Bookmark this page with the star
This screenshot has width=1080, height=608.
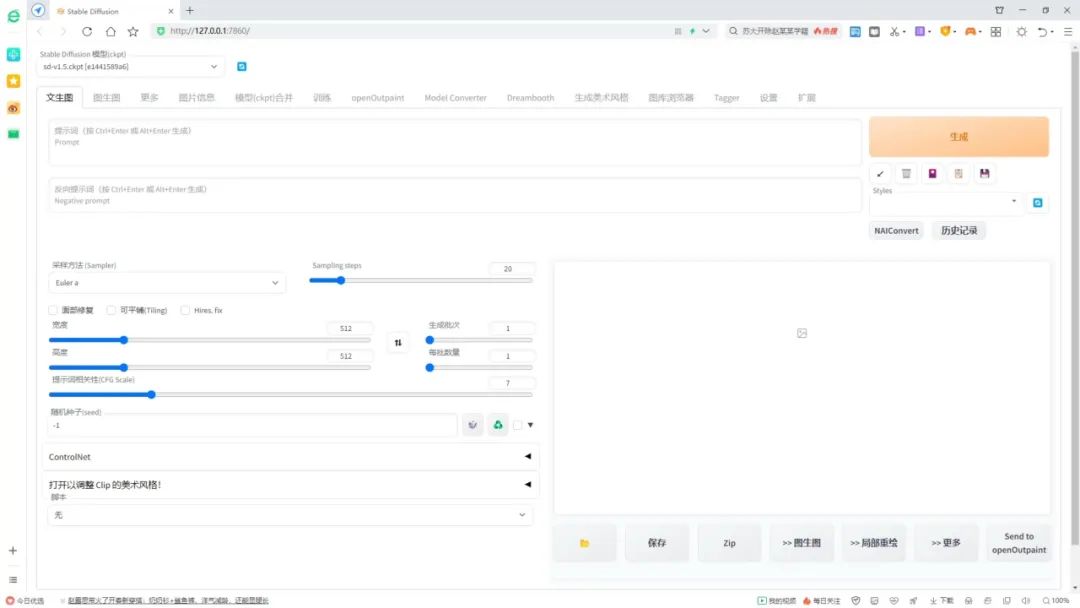133,31
